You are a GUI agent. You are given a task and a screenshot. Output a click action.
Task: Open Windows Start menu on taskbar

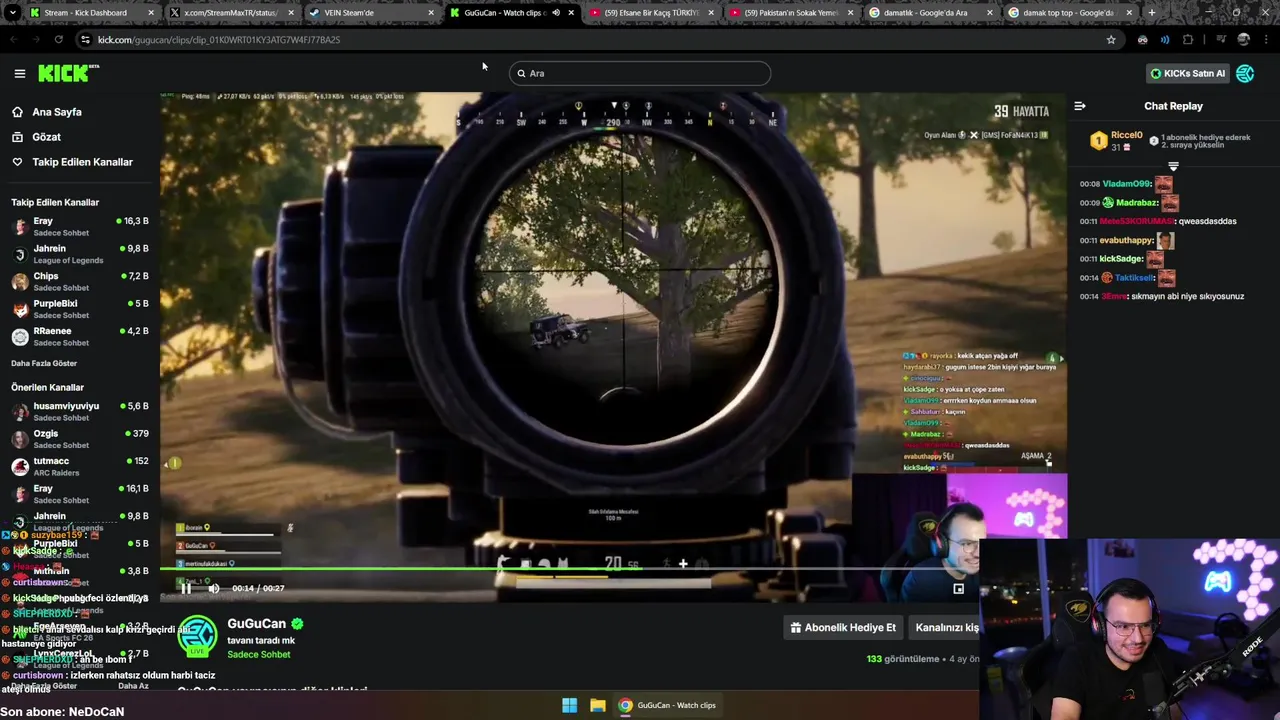point(569,705)
